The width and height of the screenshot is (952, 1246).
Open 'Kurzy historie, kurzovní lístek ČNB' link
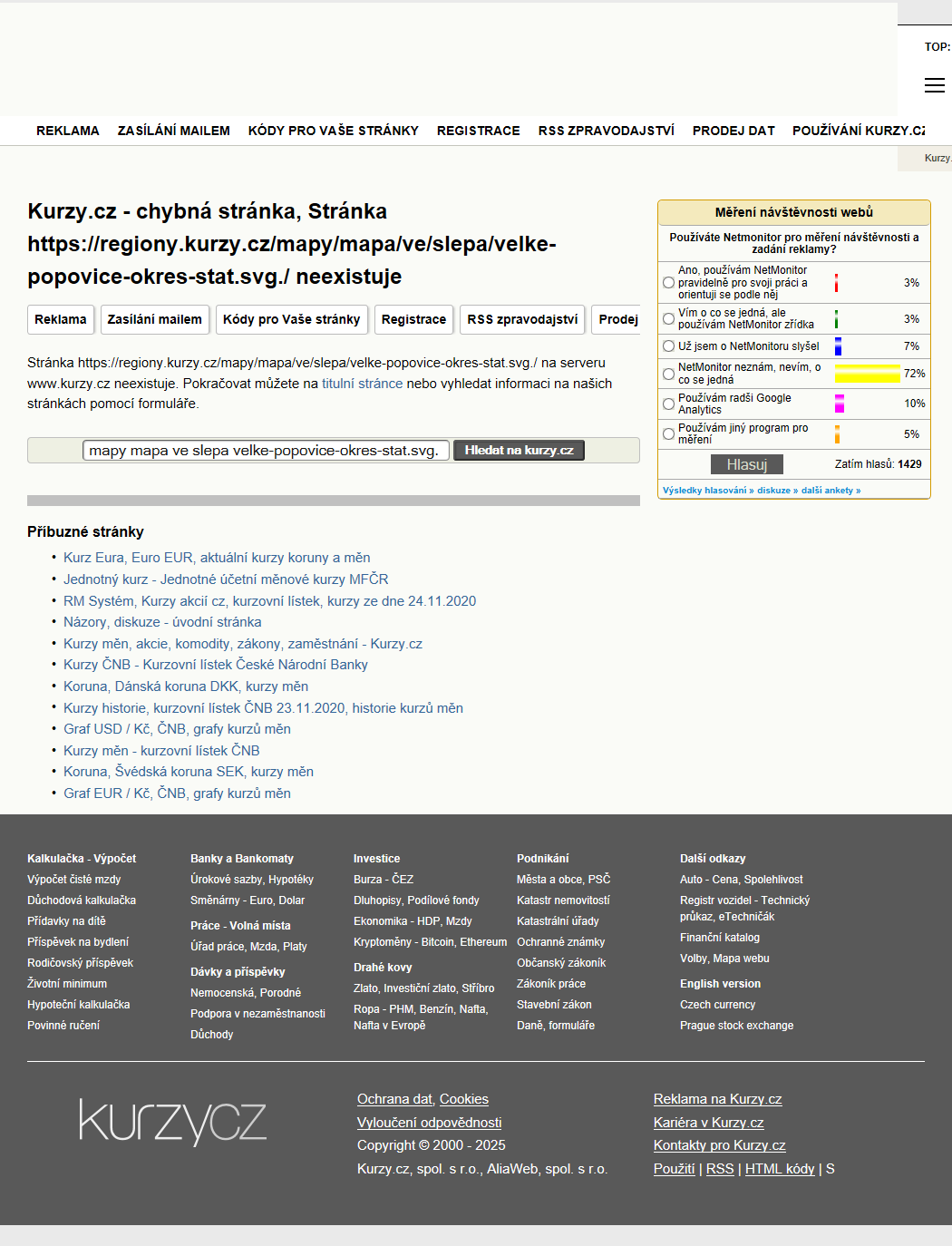pyautogui.click(x=263, y=708)
